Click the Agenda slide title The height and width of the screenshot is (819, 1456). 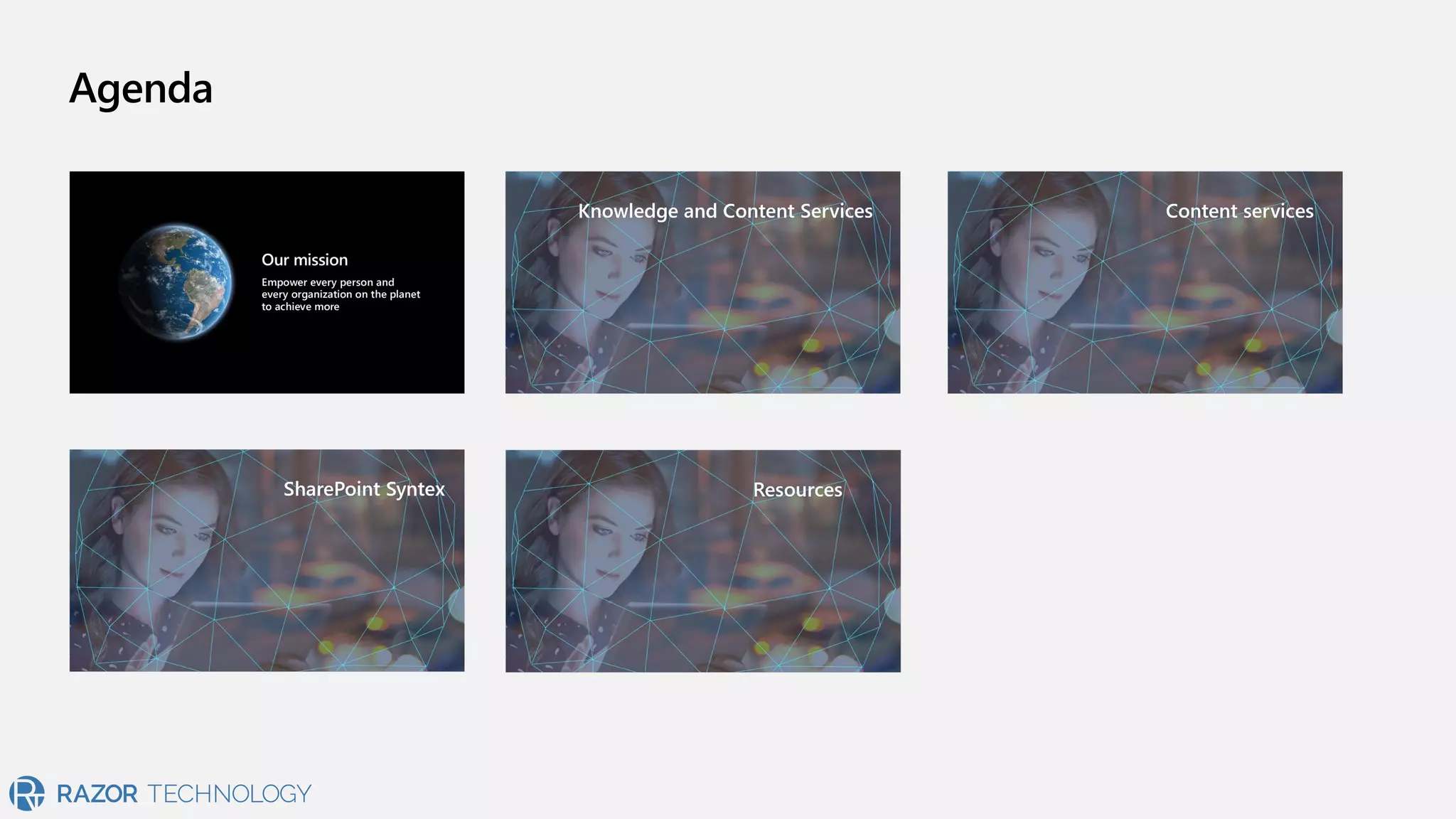(x=141, y=88)
